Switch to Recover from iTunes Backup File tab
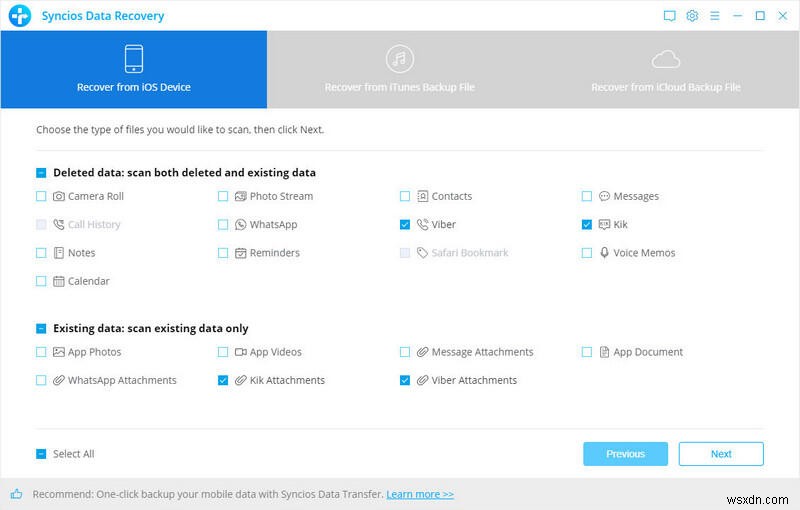The height and width of the screenshot is (510, 800). pyautogui.click(x=400, y=69)
